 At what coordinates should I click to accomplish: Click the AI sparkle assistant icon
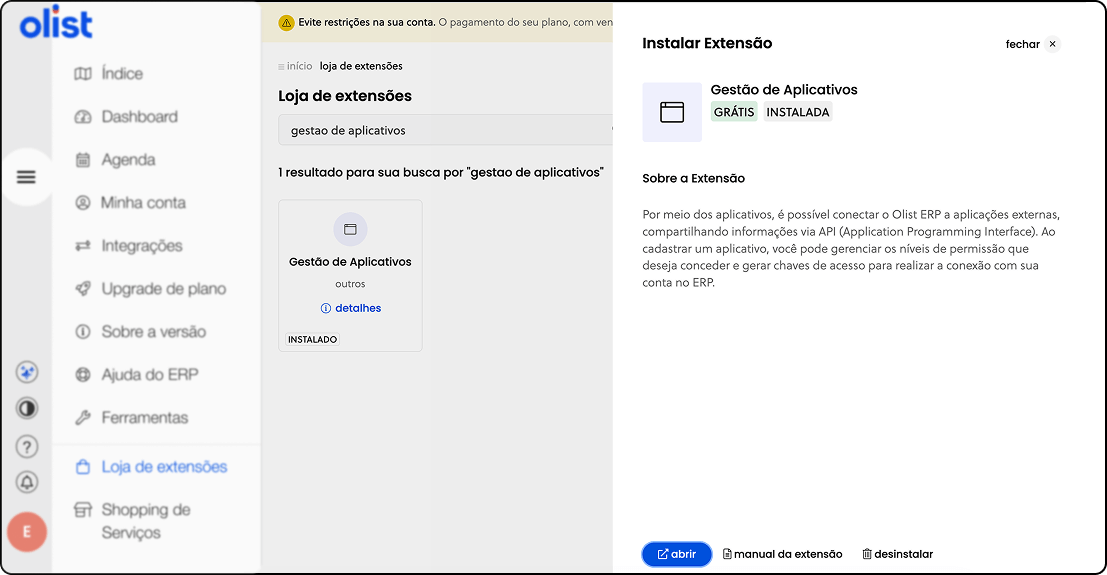(x=27, y=372)
